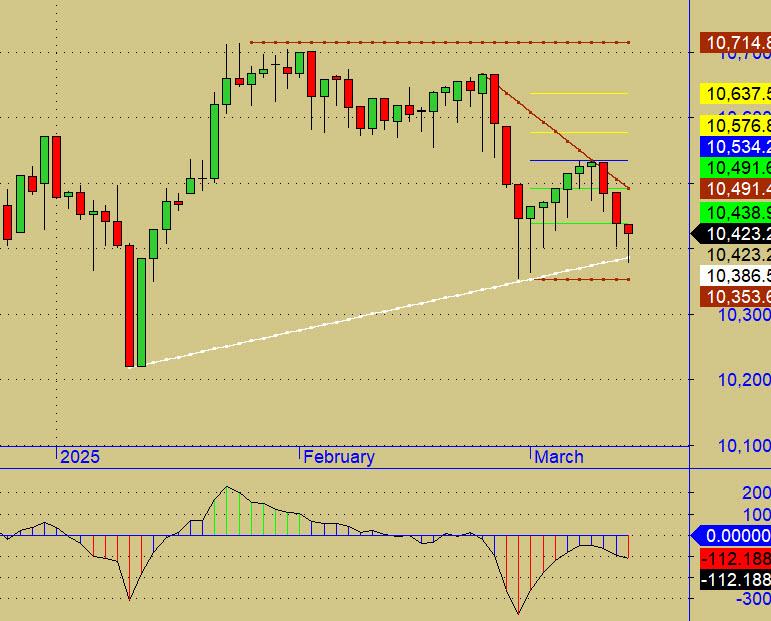The image size is (771, 621).
Task: Click the red -112.188 indicator label
Action: point(736,559)
